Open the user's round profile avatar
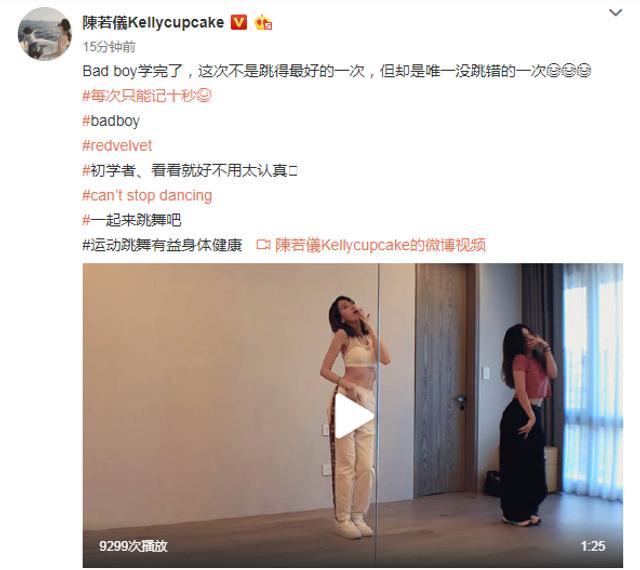 click(x=44, y=34)
